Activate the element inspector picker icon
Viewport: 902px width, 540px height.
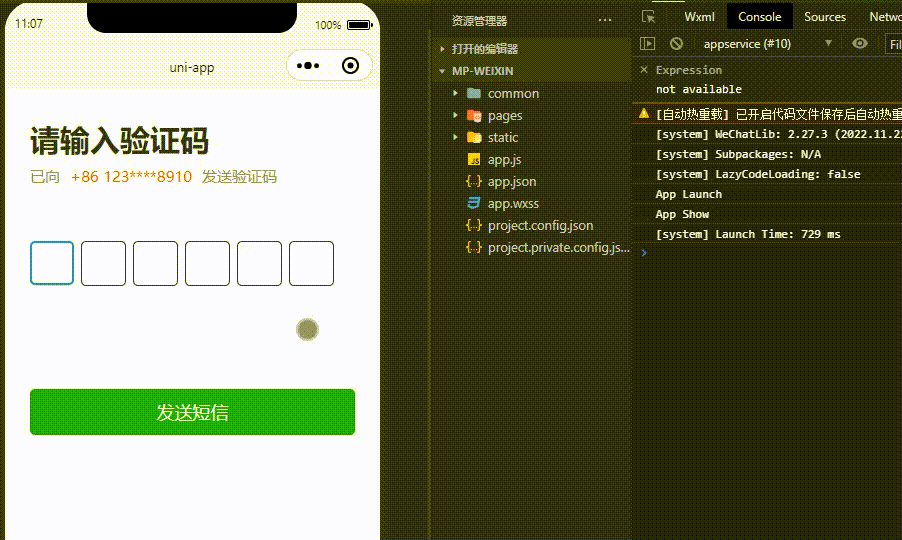point(648,17)
